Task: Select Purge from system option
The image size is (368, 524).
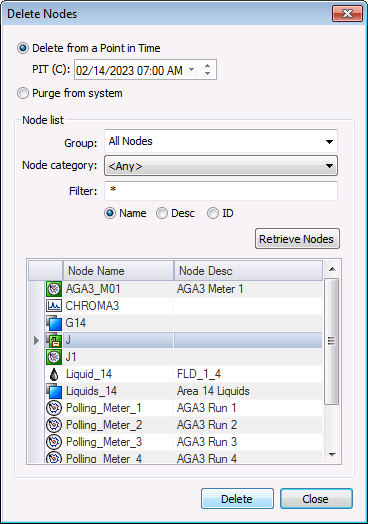Action: pos(23,93)
